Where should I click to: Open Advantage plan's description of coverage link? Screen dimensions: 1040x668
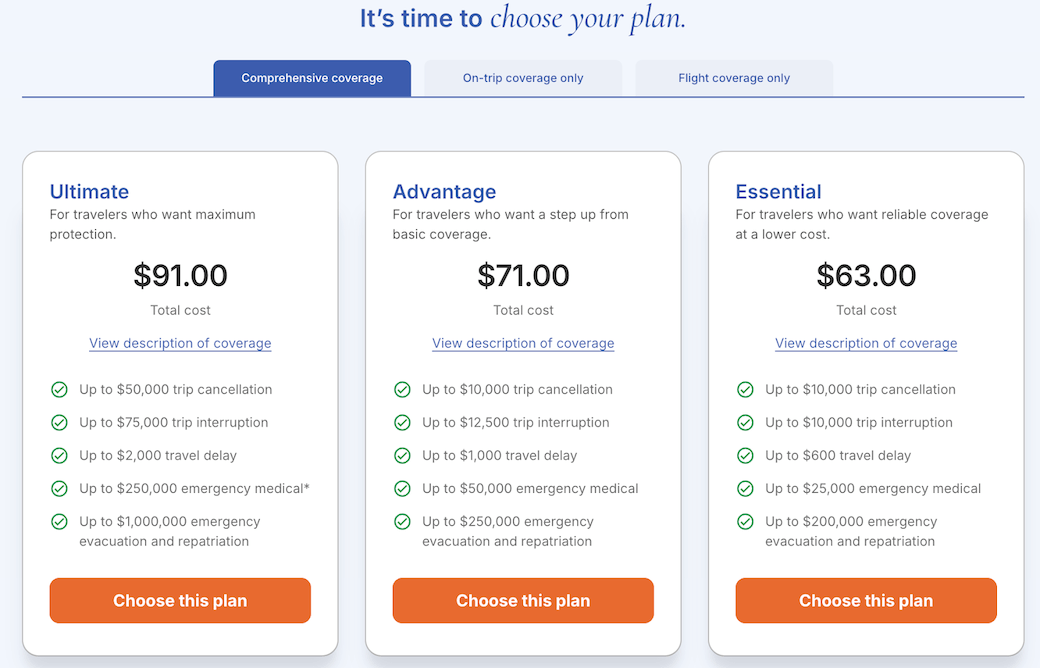(x=523, y=343)
